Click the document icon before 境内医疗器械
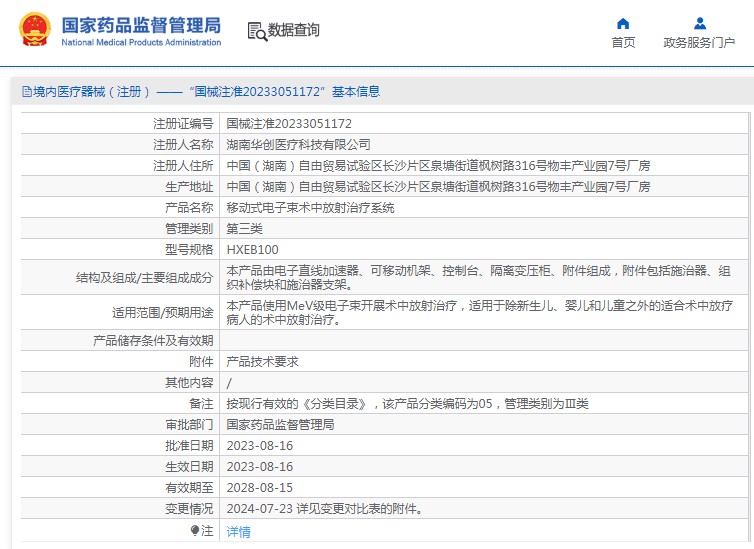The width and height of the screenshot is (754, 549). [26, 92]
